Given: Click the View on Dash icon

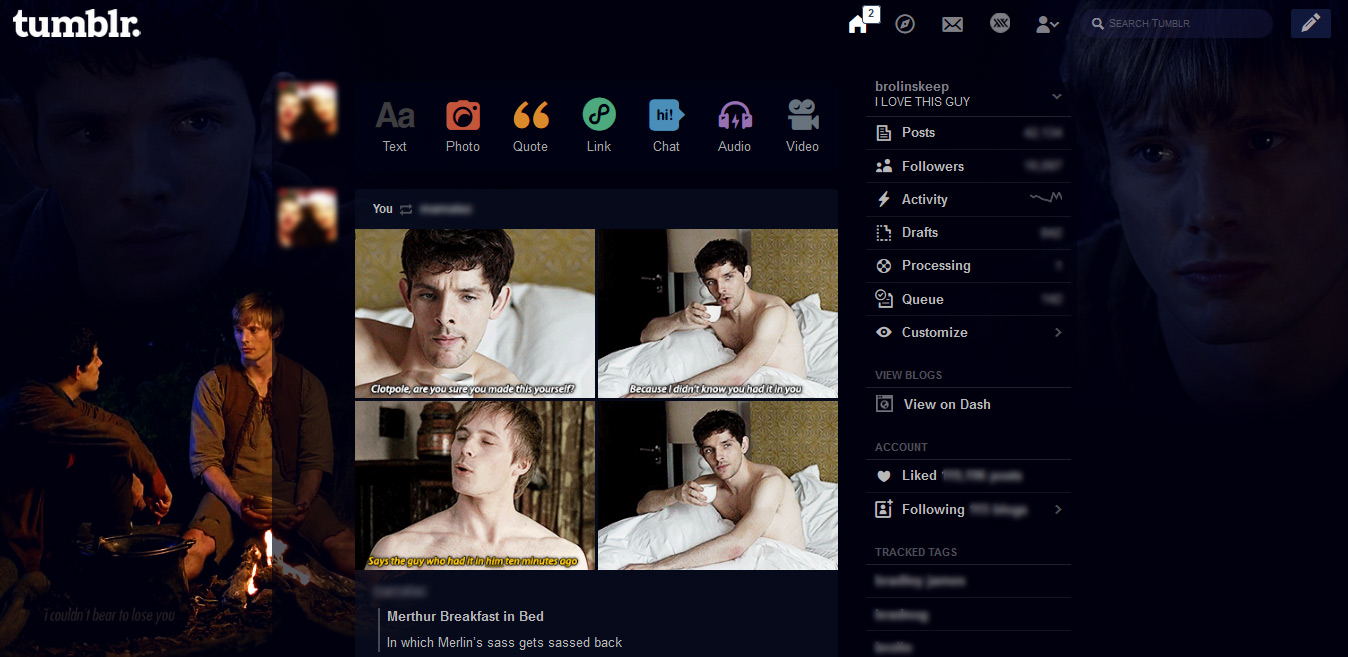Looking at the screenshot, I should (884, 404).
